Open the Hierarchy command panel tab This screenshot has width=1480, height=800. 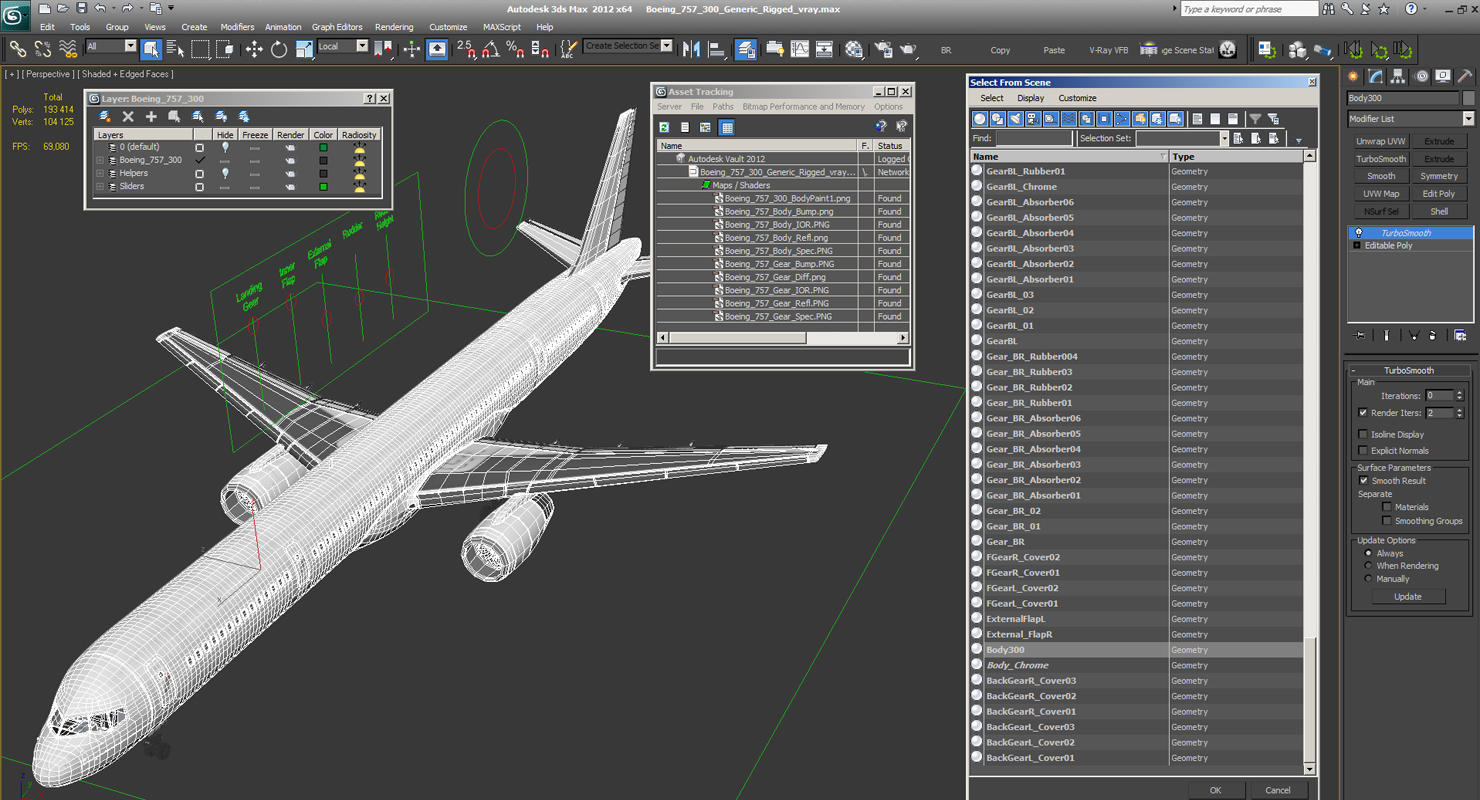click(x=1398, y=76)
